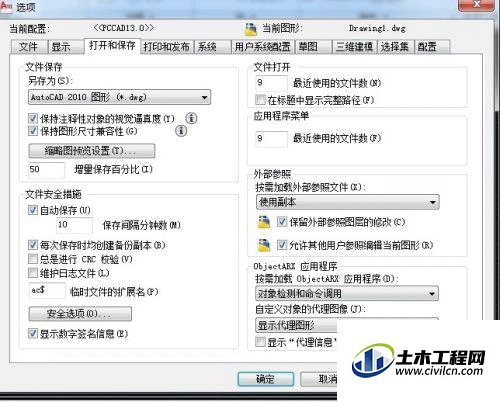This screenshot has height=402, width=500.
Task: Click drawing icon next to 当前图形
Action: [251, 29]
